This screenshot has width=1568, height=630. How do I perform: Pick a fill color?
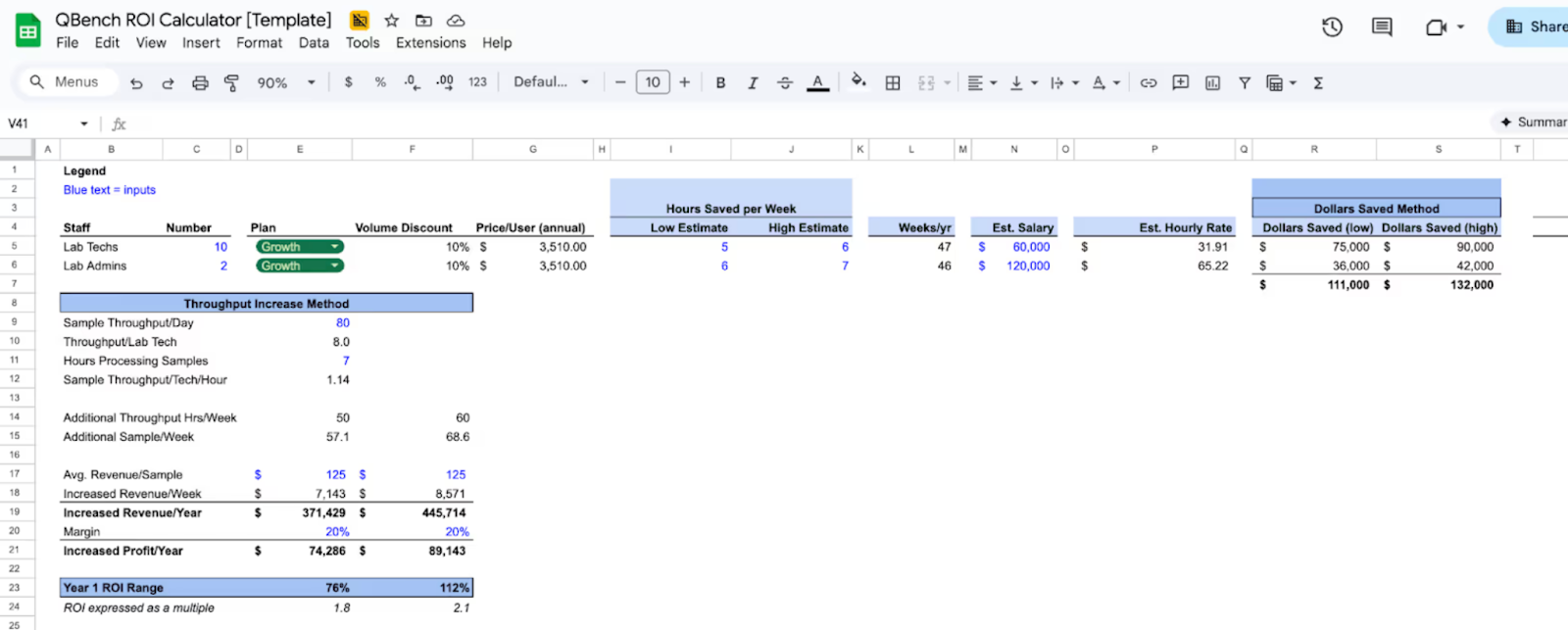858,82
